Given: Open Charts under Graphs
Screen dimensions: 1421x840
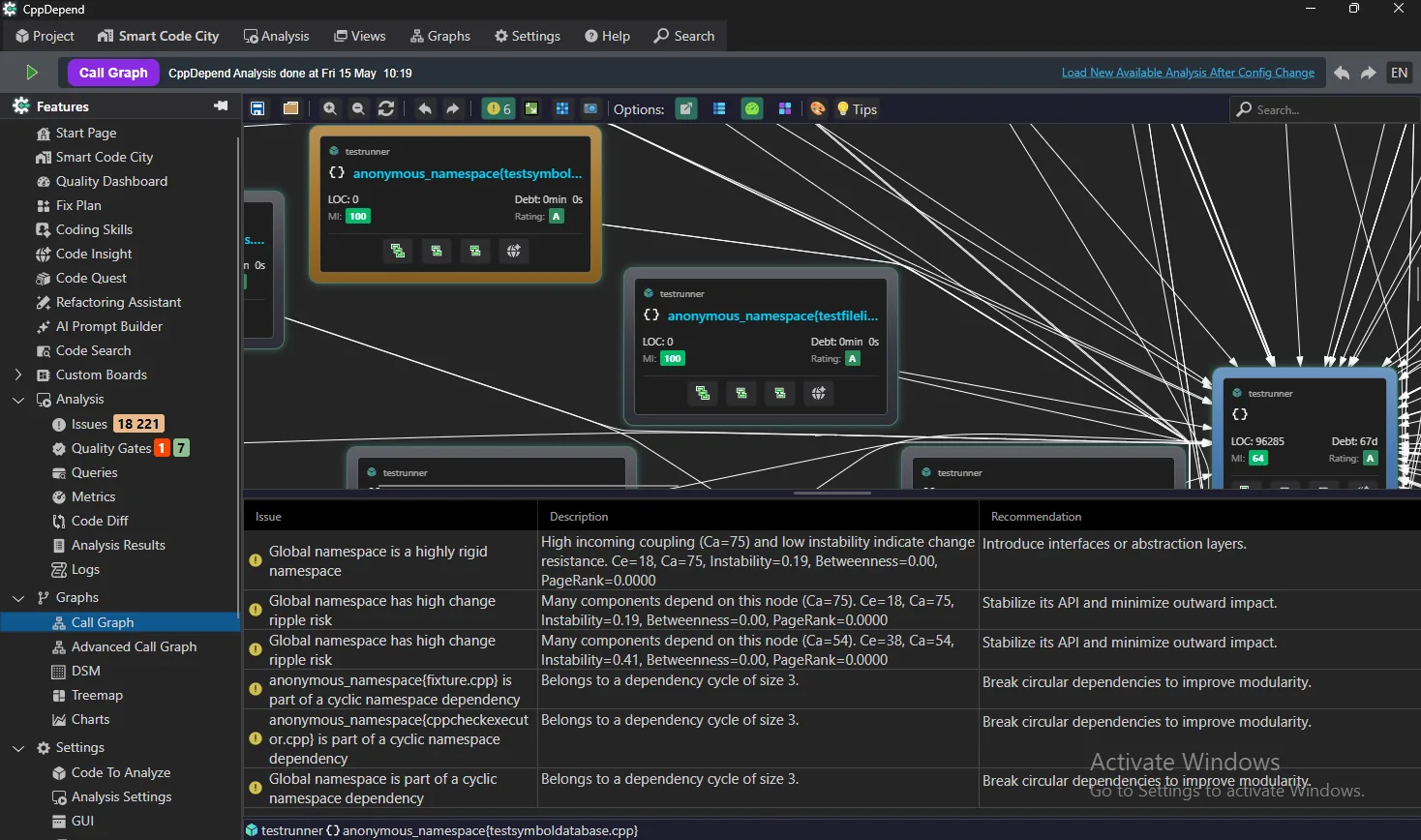Looking at the screenshot, I should point(90,719).
